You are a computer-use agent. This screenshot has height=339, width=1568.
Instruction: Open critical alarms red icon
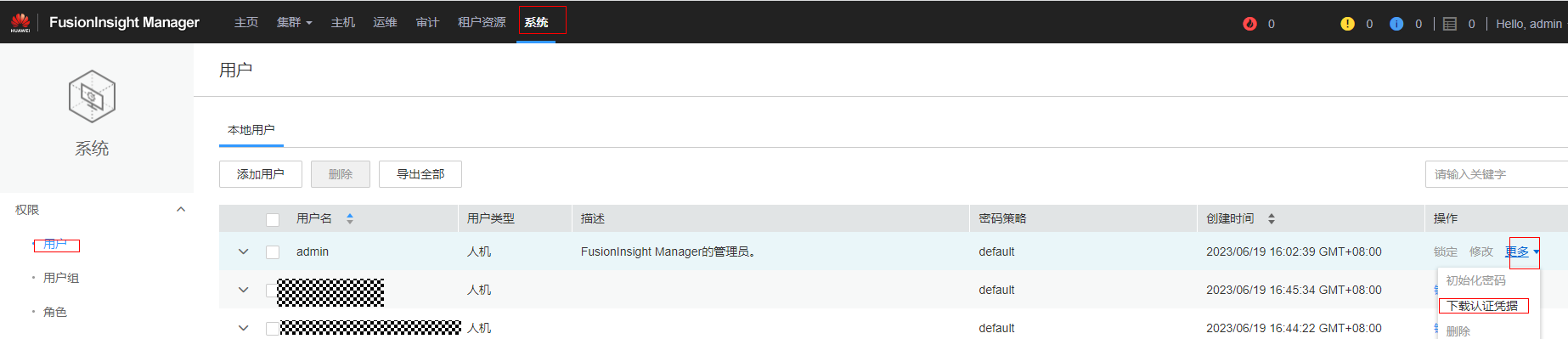coord(1249,24)
